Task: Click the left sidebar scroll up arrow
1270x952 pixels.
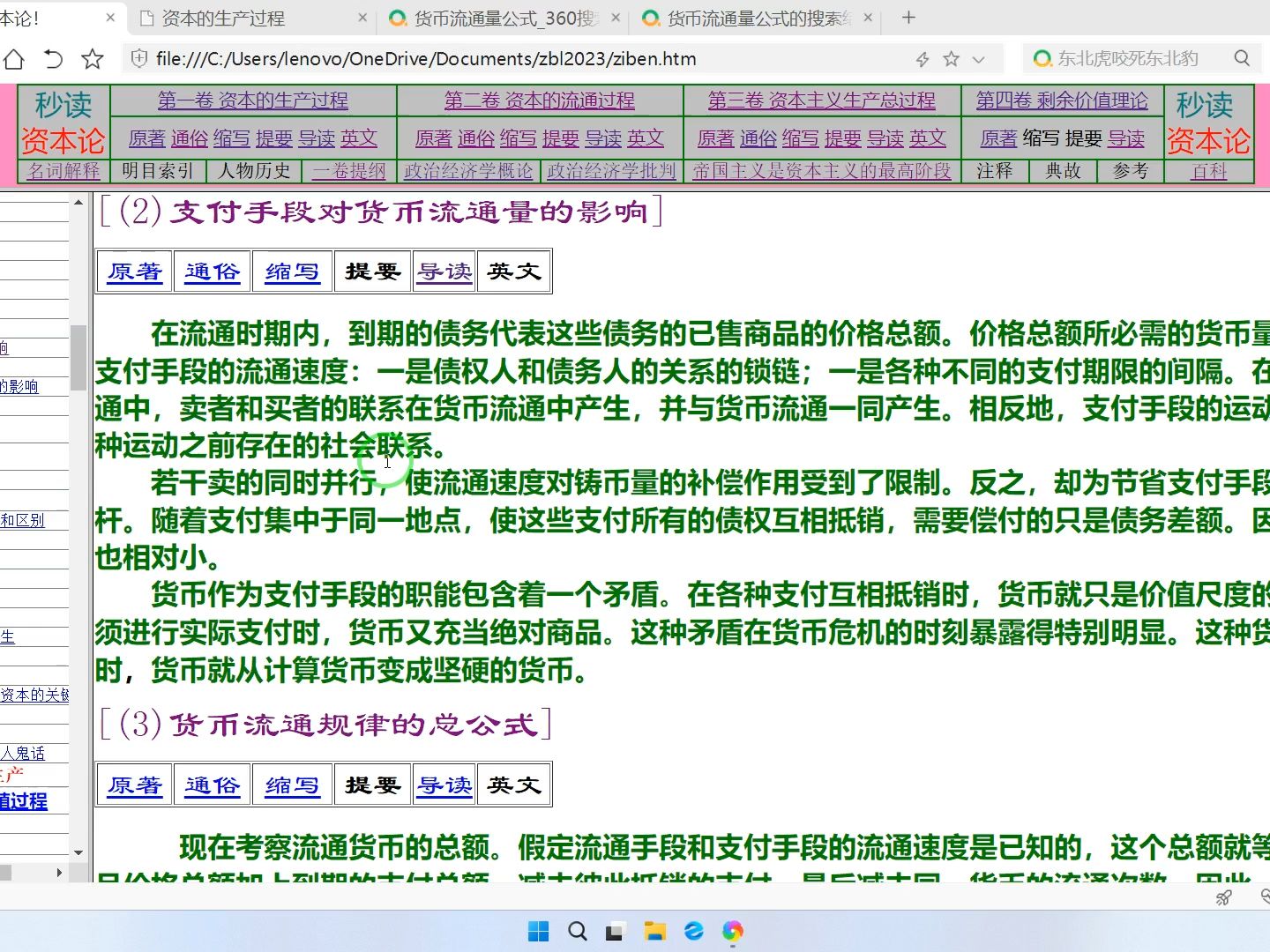Action: point(78,202)
